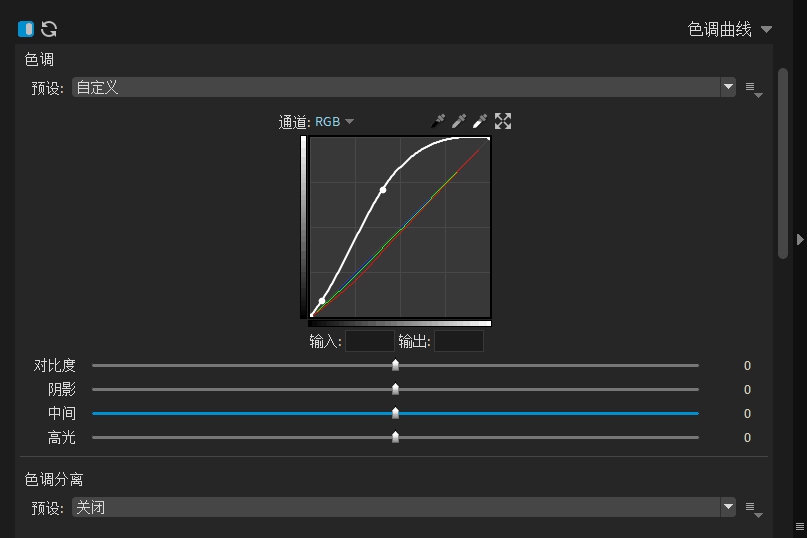Click the reset (circular arrows) icon
The width and height of the screenshot is (807, 538).
[x=48, y=29]
